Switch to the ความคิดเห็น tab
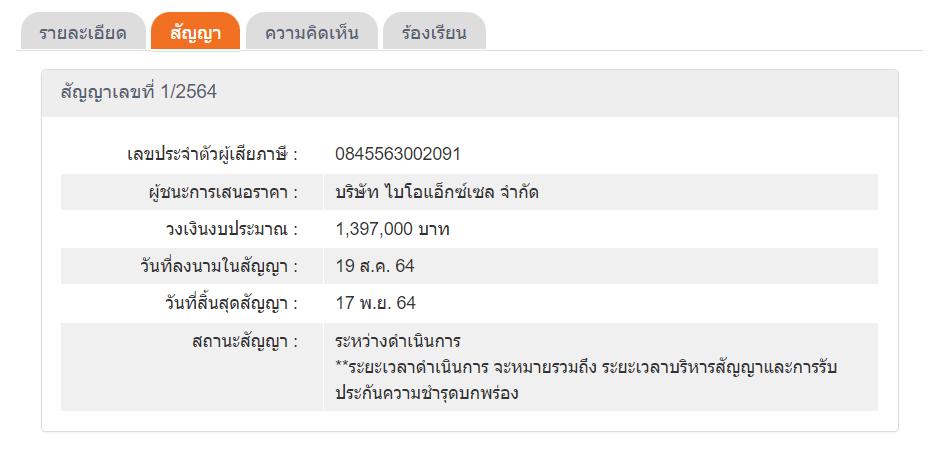 311,33
